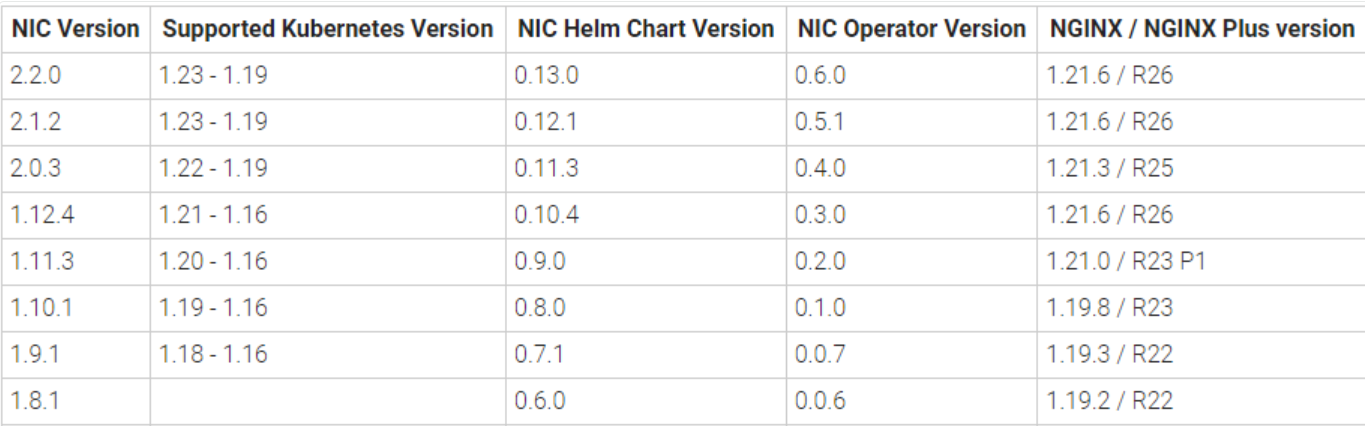This screenshot has height=426, width=1365.
Task: Click NIC version 1.12.4 cell
Action: pos(40,215)
